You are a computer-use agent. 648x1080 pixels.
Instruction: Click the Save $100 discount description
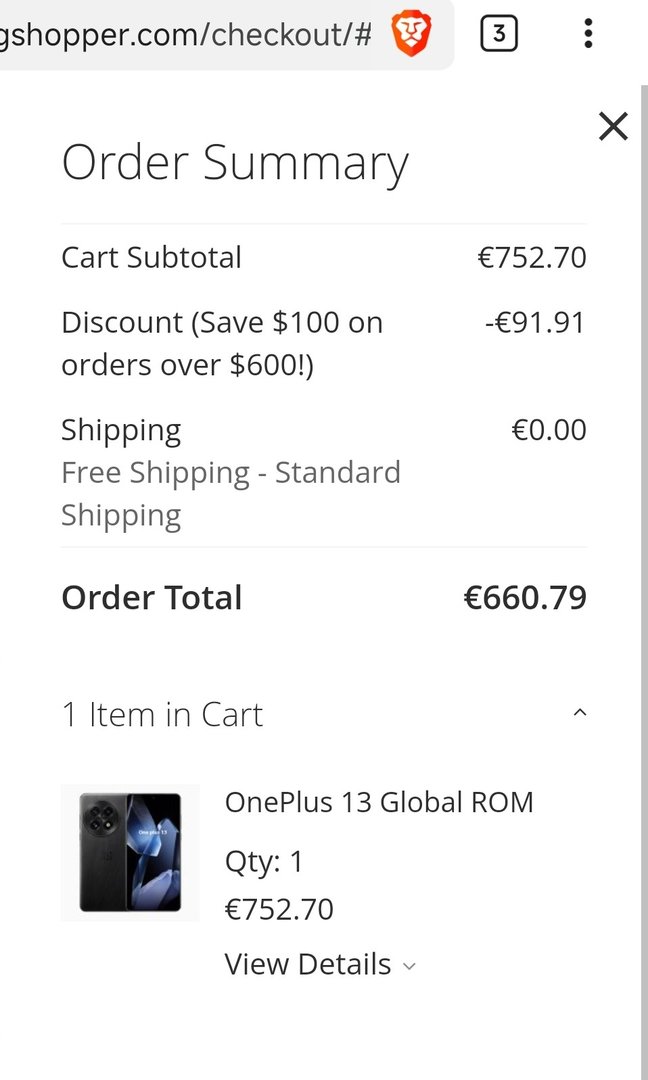(x=222, y=344)
